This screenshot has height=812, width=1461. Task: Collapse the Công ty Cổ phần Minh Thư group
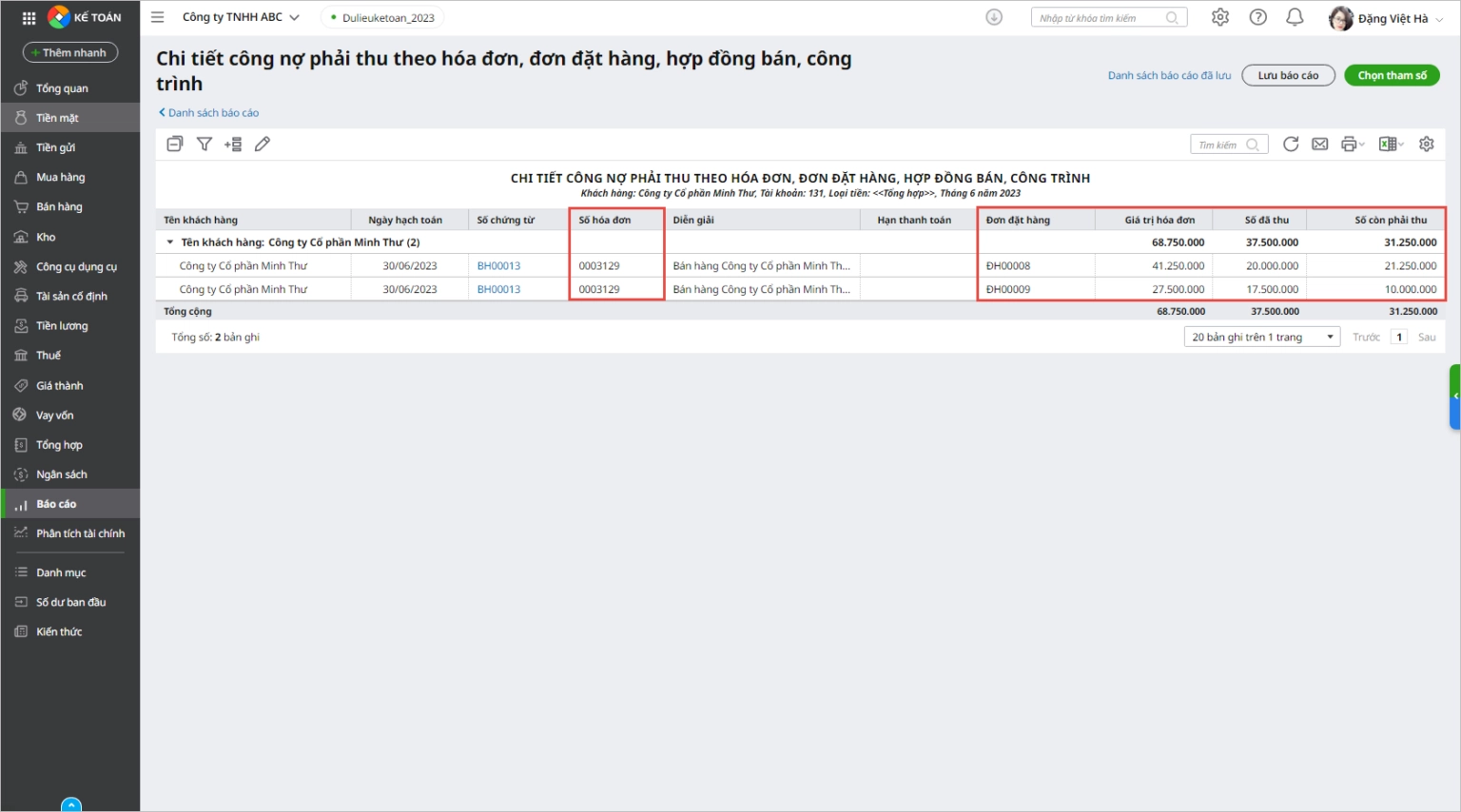tap(170, 242)
